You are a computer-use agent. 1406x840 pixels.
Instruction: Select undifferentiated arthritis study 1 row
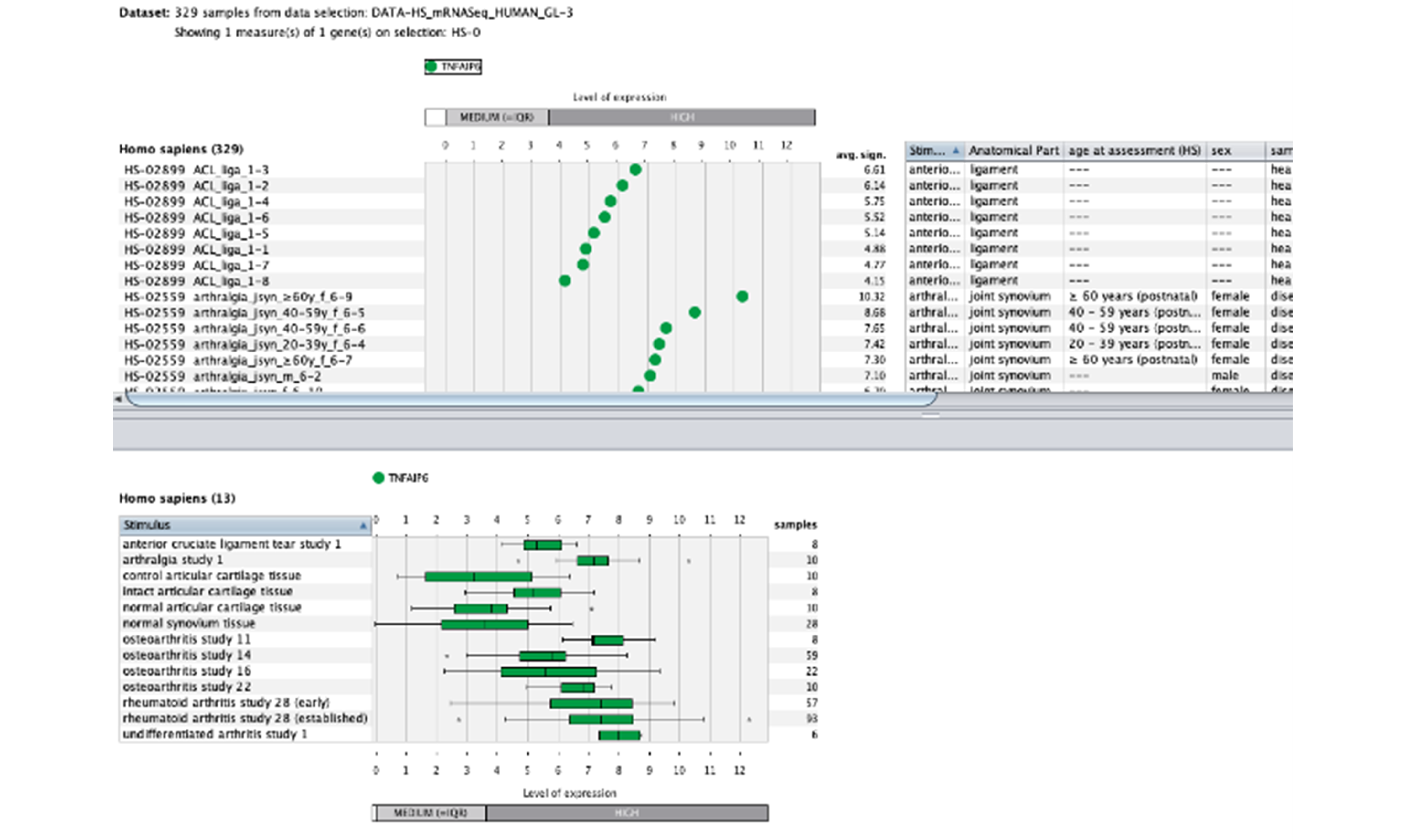(245, 734)
